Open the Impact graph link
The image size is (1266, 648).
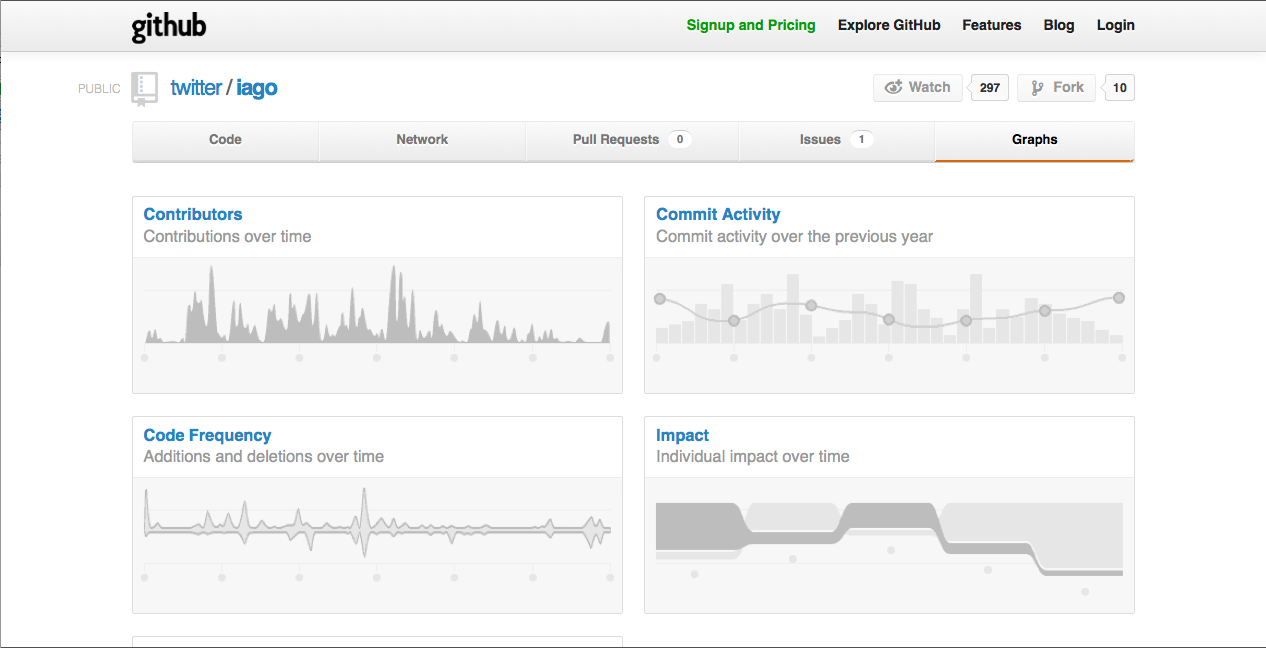682,435
